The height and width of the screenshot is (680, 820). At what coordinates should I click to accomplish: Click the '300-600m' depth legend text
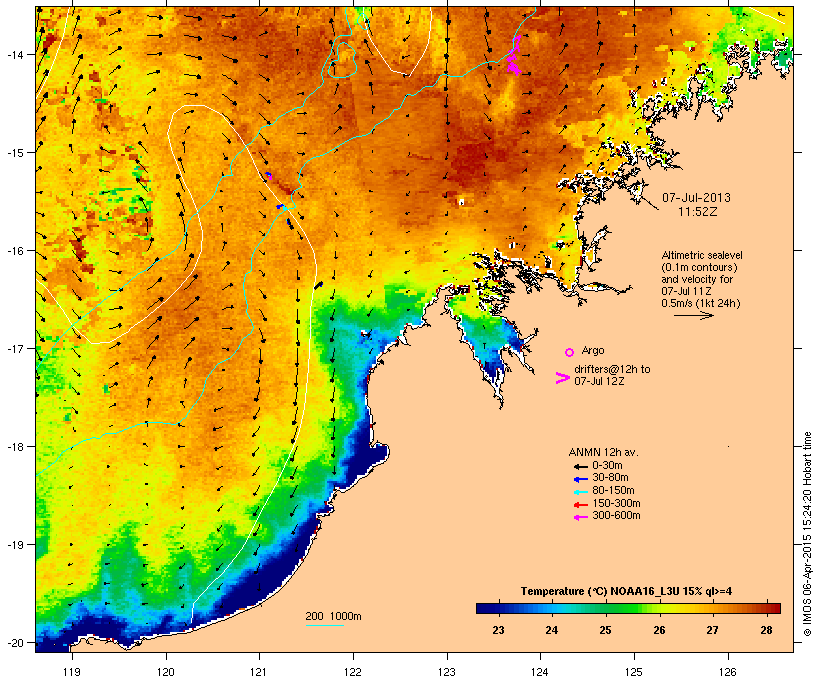(x=616, y=516)
